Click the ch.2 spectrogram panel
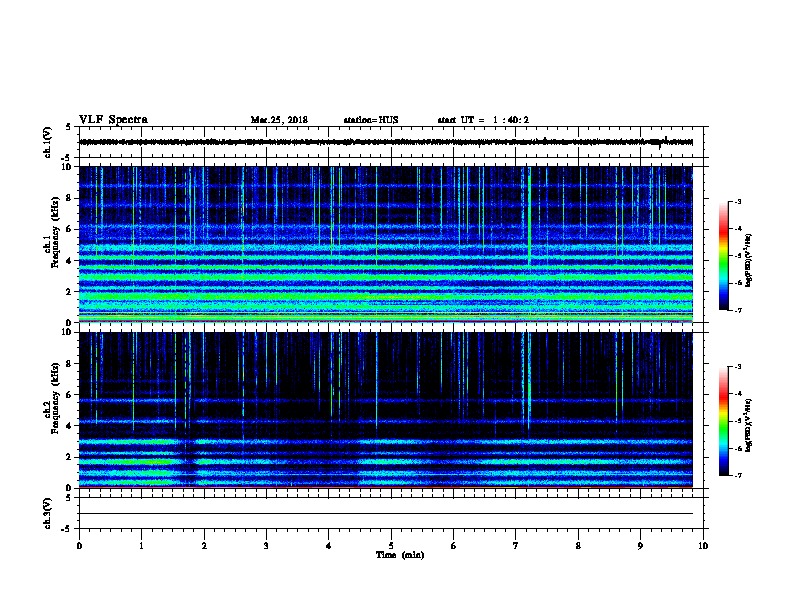Screen dimensions: 792x612 click(386, 410)
